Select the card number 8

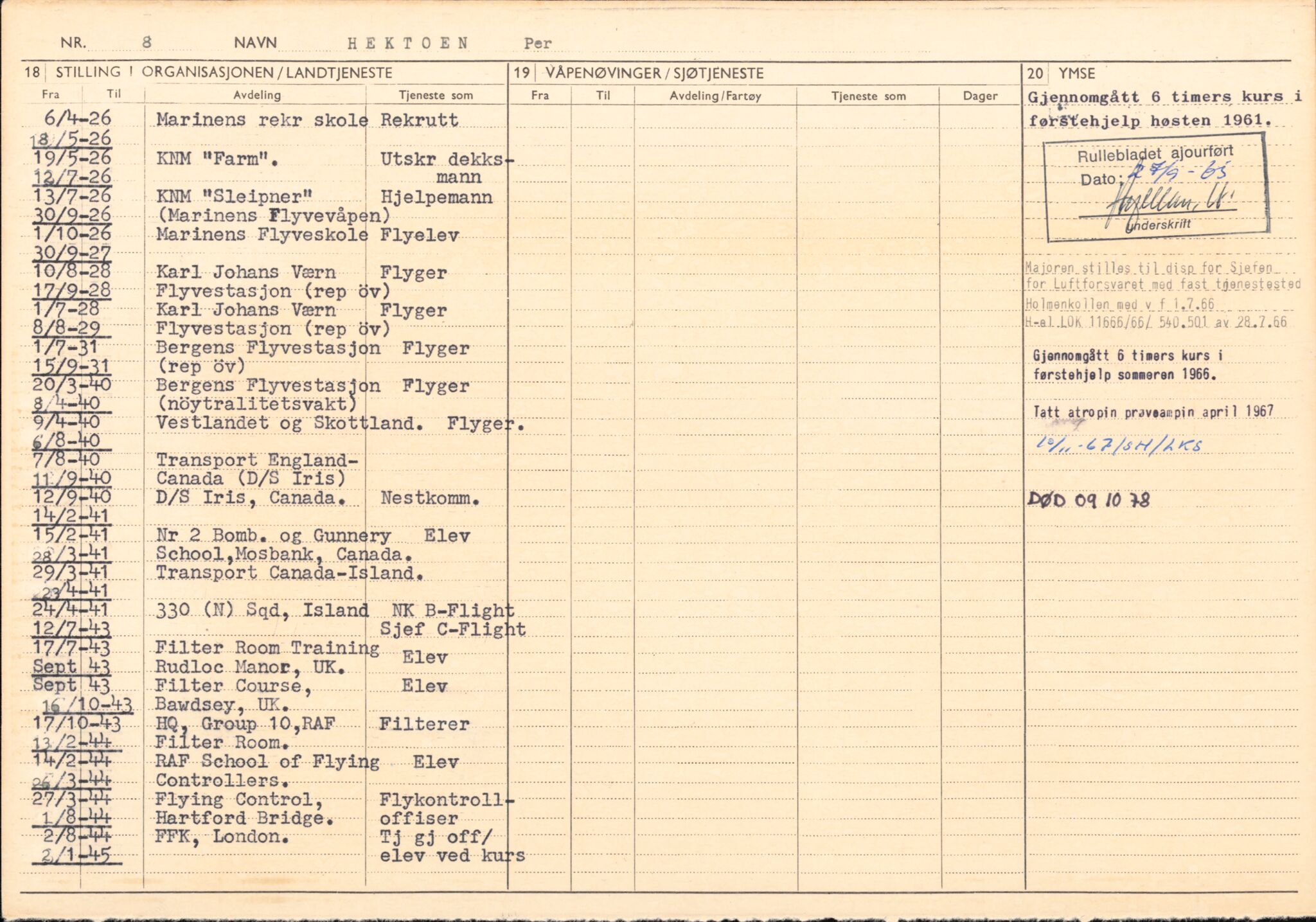(147, 42)
